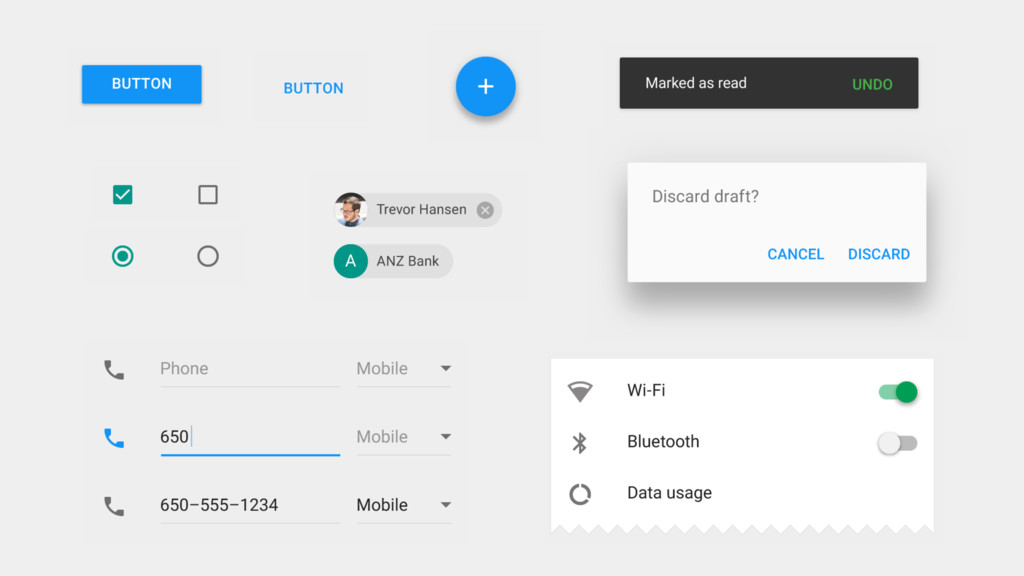Click the filled blue BUTTON
This screenshot has height=576, width=1024.
142,84
